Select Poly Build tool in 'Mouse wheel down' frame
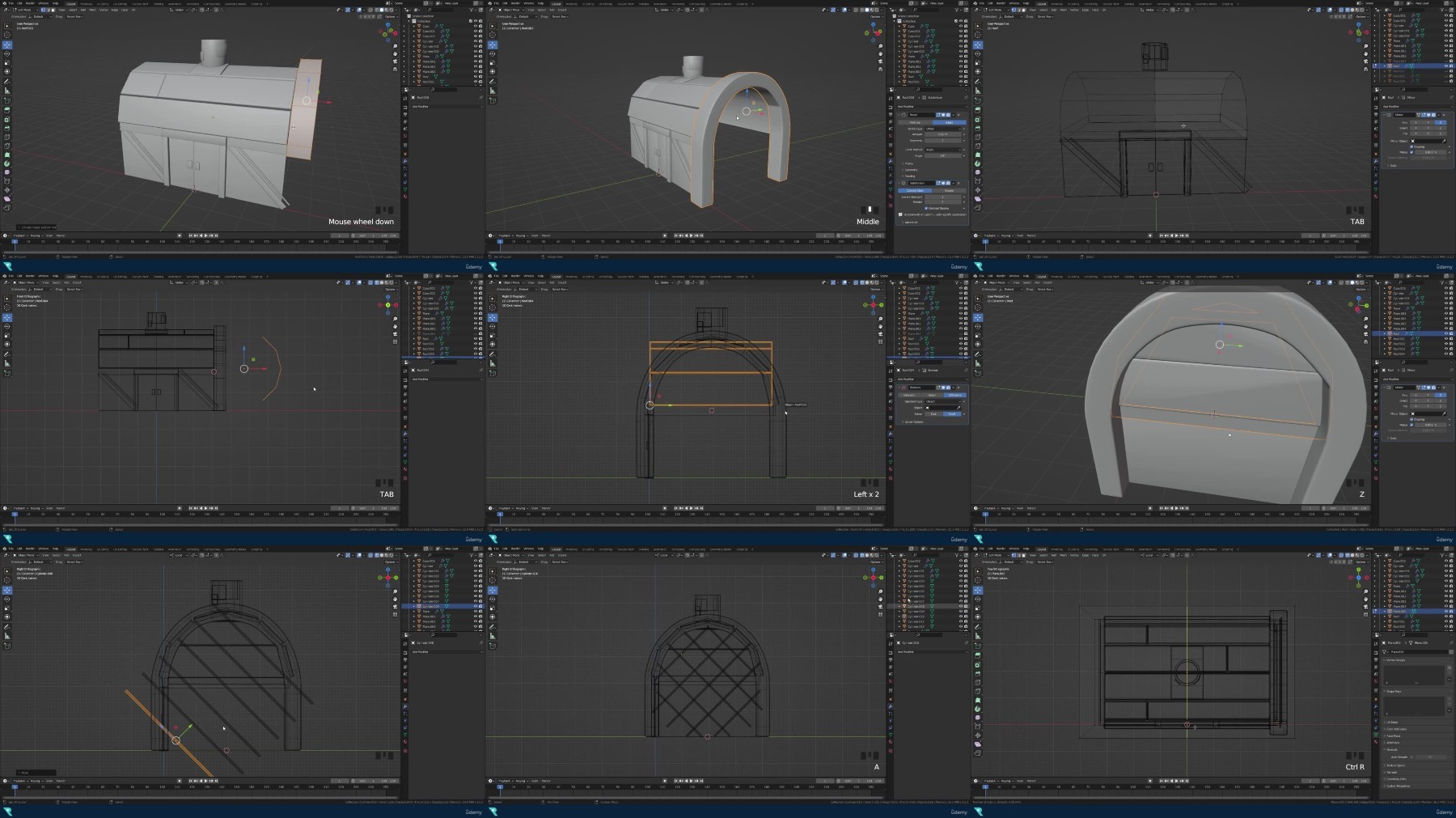The image size is (1456, 818). pos(7,155)
